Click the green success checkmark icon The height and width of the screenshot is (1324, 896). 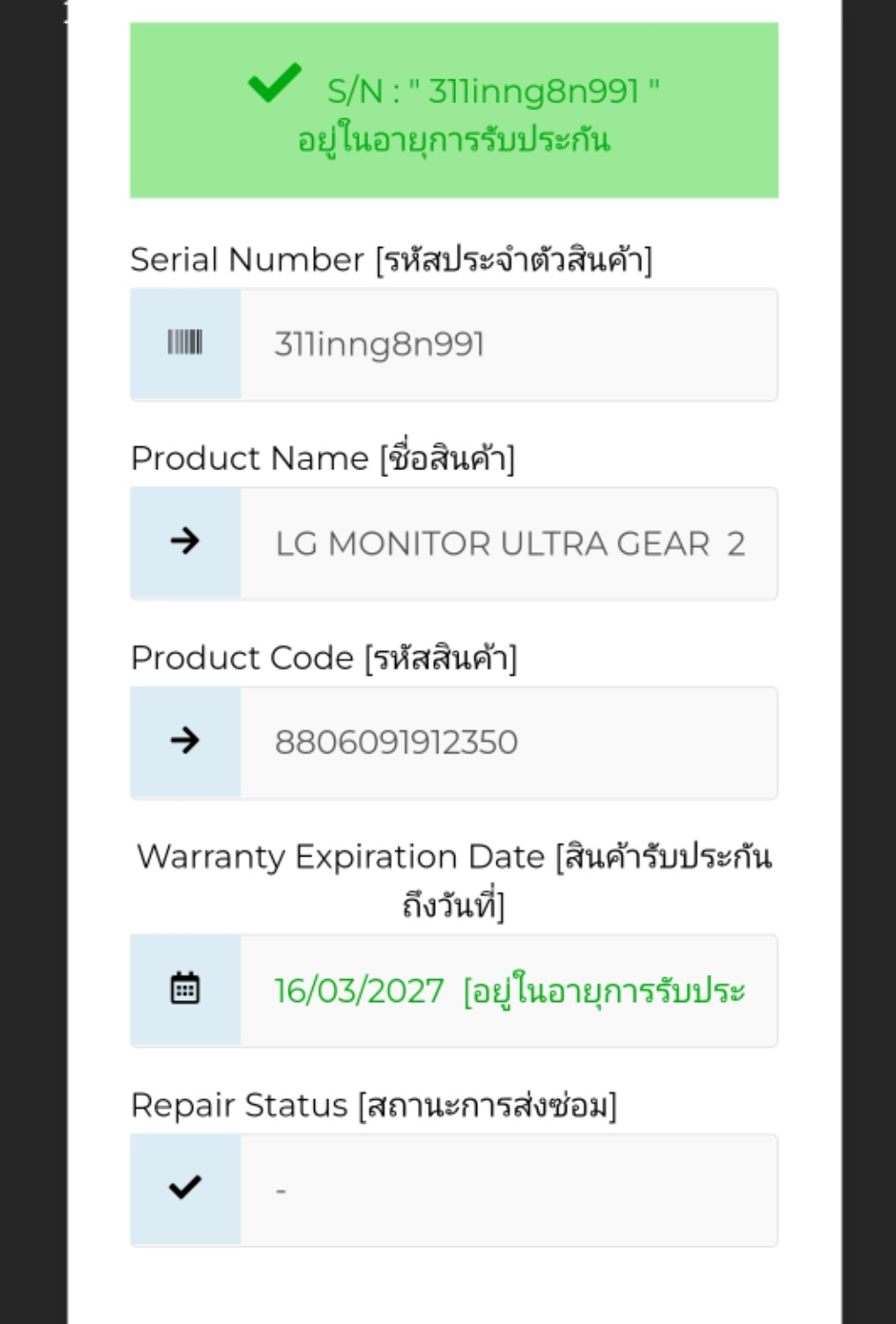tap(275, 83)
